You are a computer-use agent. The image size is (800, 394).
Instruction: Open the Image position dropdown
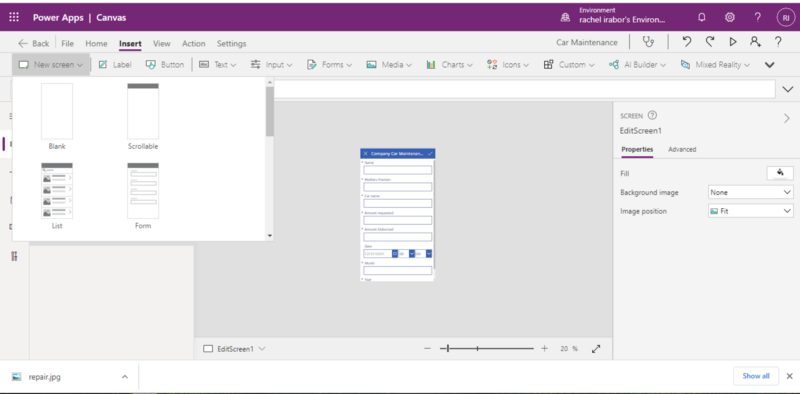pyautogui.click(x=751, y=211)
